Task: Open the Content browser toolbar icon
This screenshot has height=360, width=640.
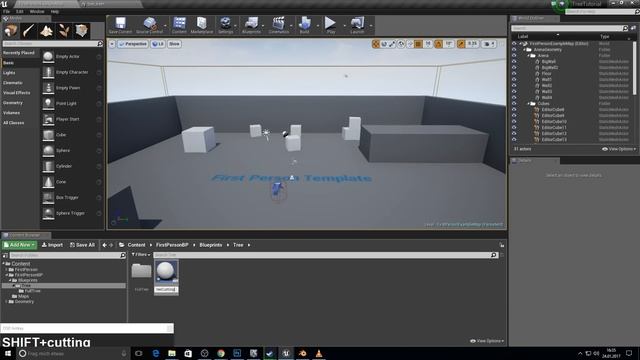Action: pos(179,23)
